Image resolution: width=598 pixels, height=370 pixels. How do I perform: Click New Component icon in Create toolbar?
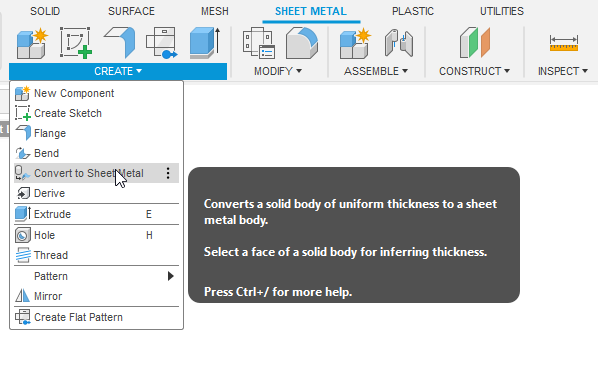tap(32, 43)
